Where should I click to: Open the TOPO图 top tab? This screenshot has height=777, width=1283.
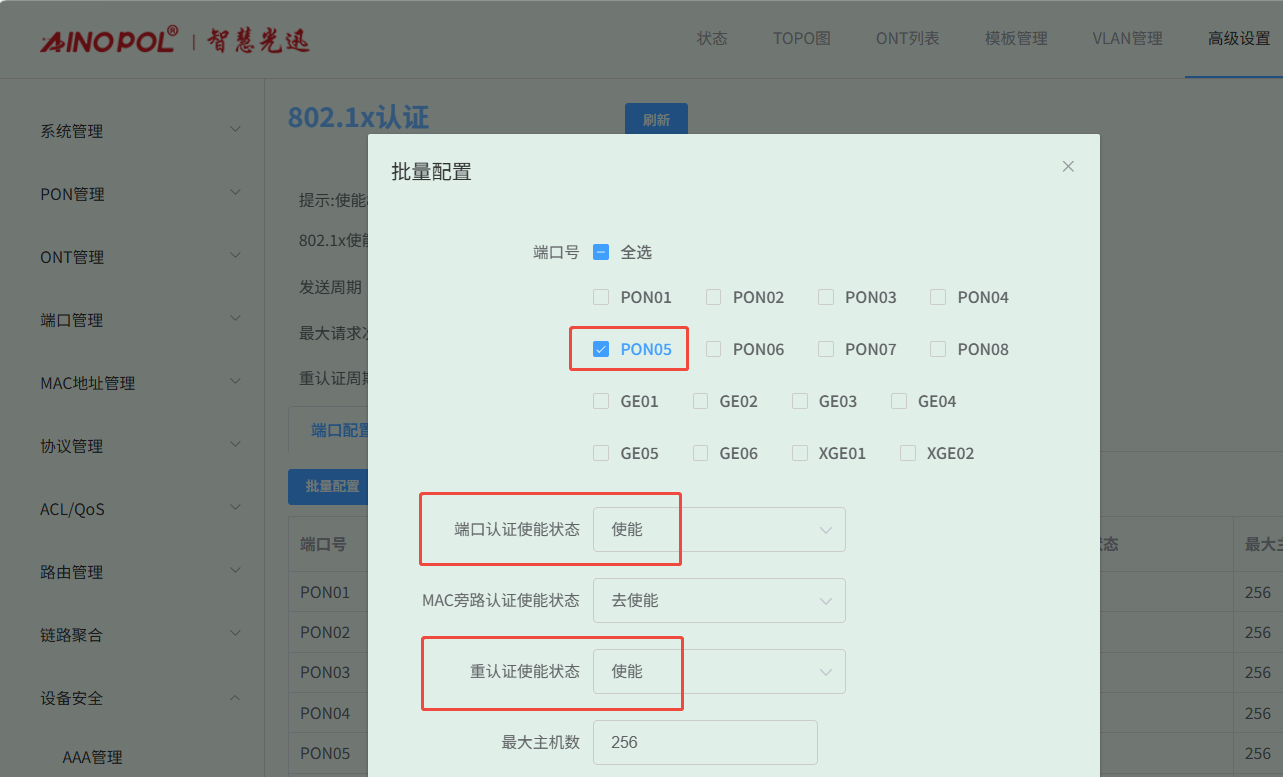[801, 39]
